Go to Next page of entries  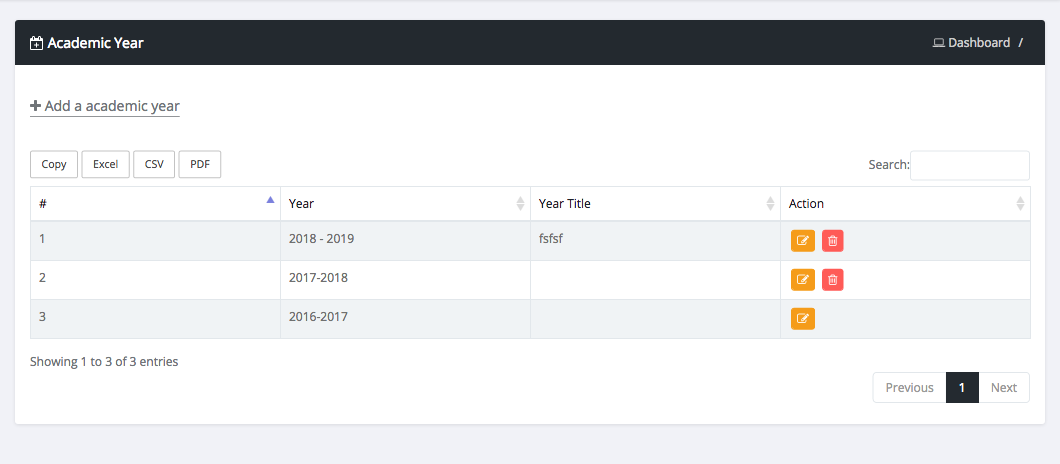(x=1003, y=388)
